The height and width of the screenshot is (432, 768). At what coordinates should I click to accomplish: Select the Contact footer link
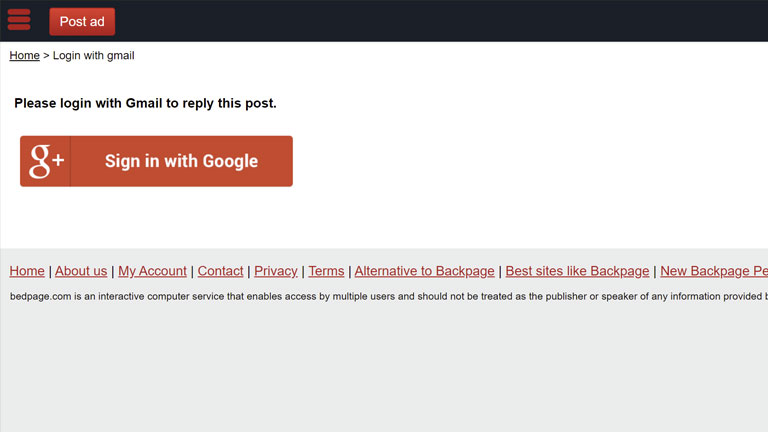coord(220,271)
